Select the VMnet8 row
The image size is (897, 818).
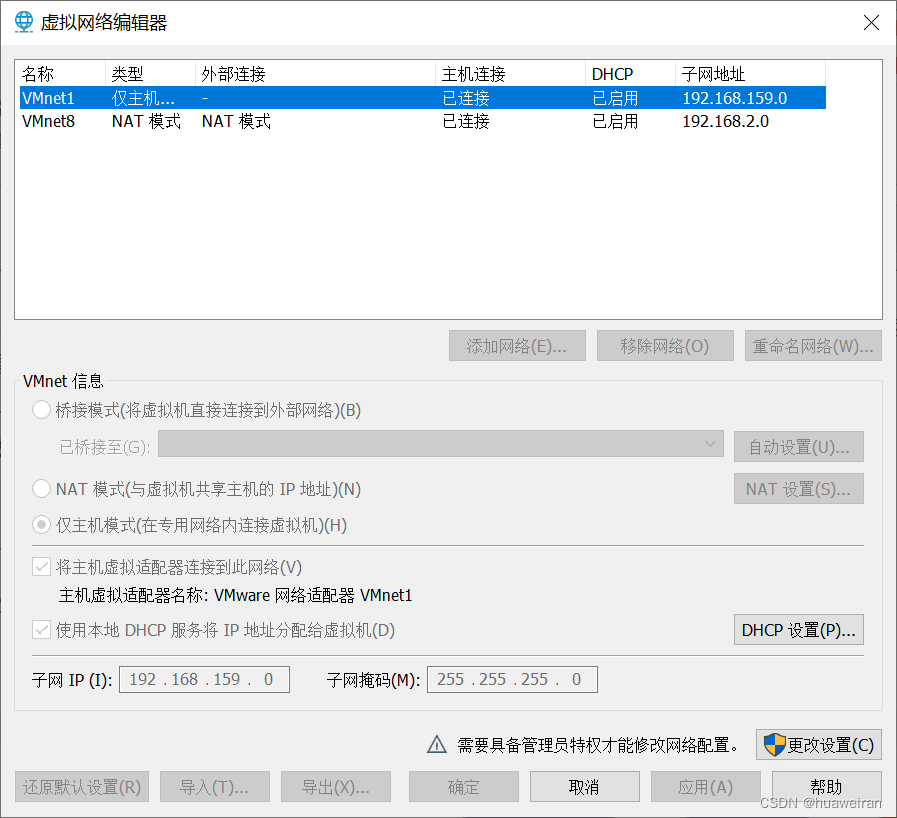[x=423, y=121]
